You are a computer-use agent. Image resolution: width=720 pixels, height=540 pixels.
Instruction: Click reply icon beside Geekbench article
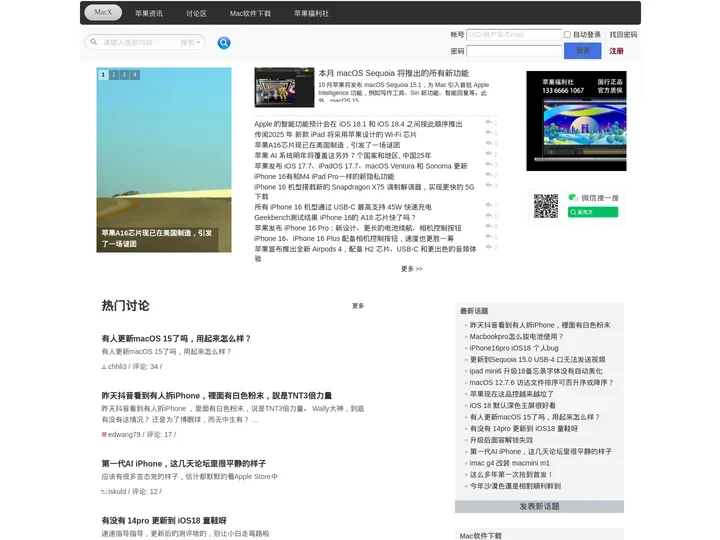click(x=489, y=216)
